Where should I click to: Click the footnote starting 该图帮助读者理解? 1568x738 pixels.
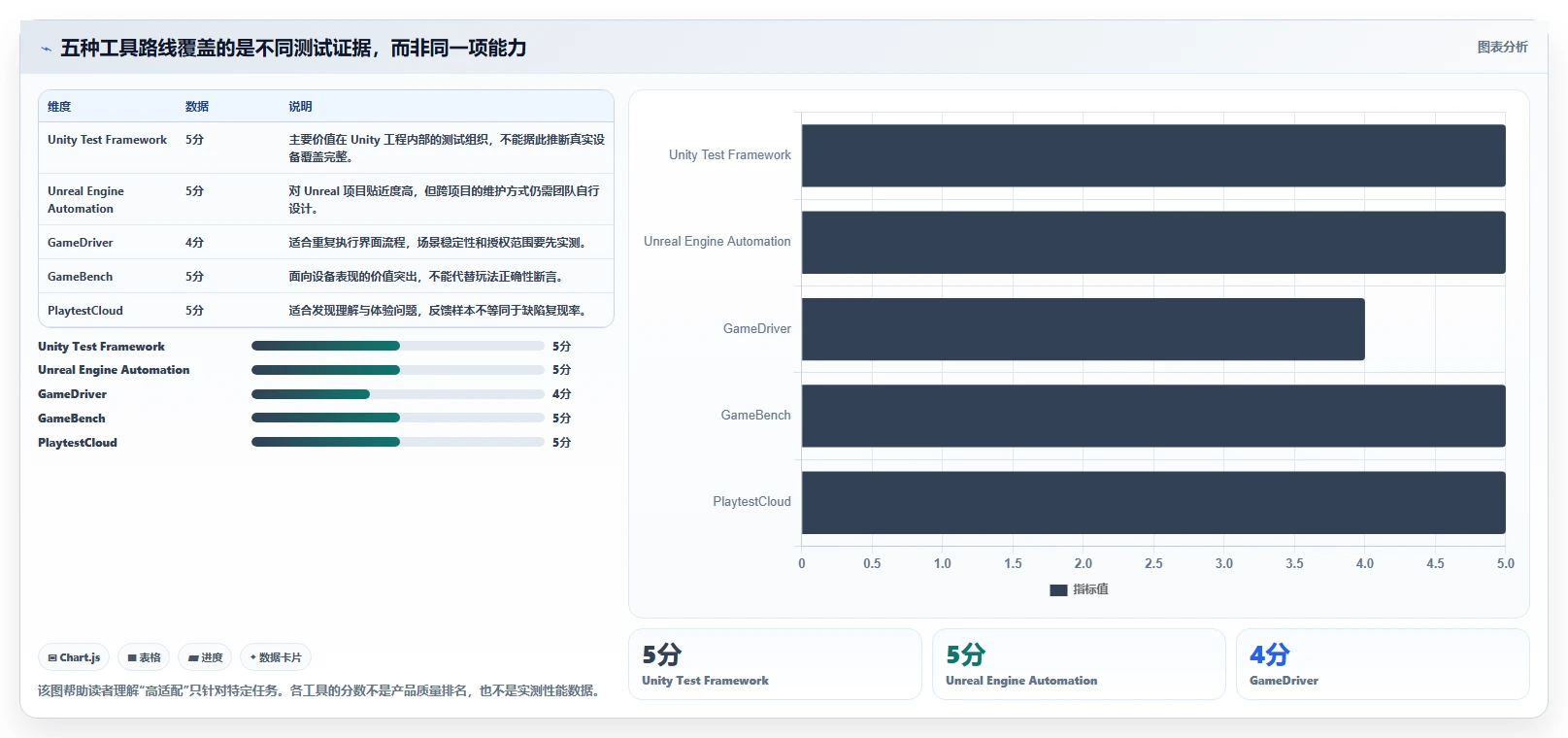coord(320,691)
